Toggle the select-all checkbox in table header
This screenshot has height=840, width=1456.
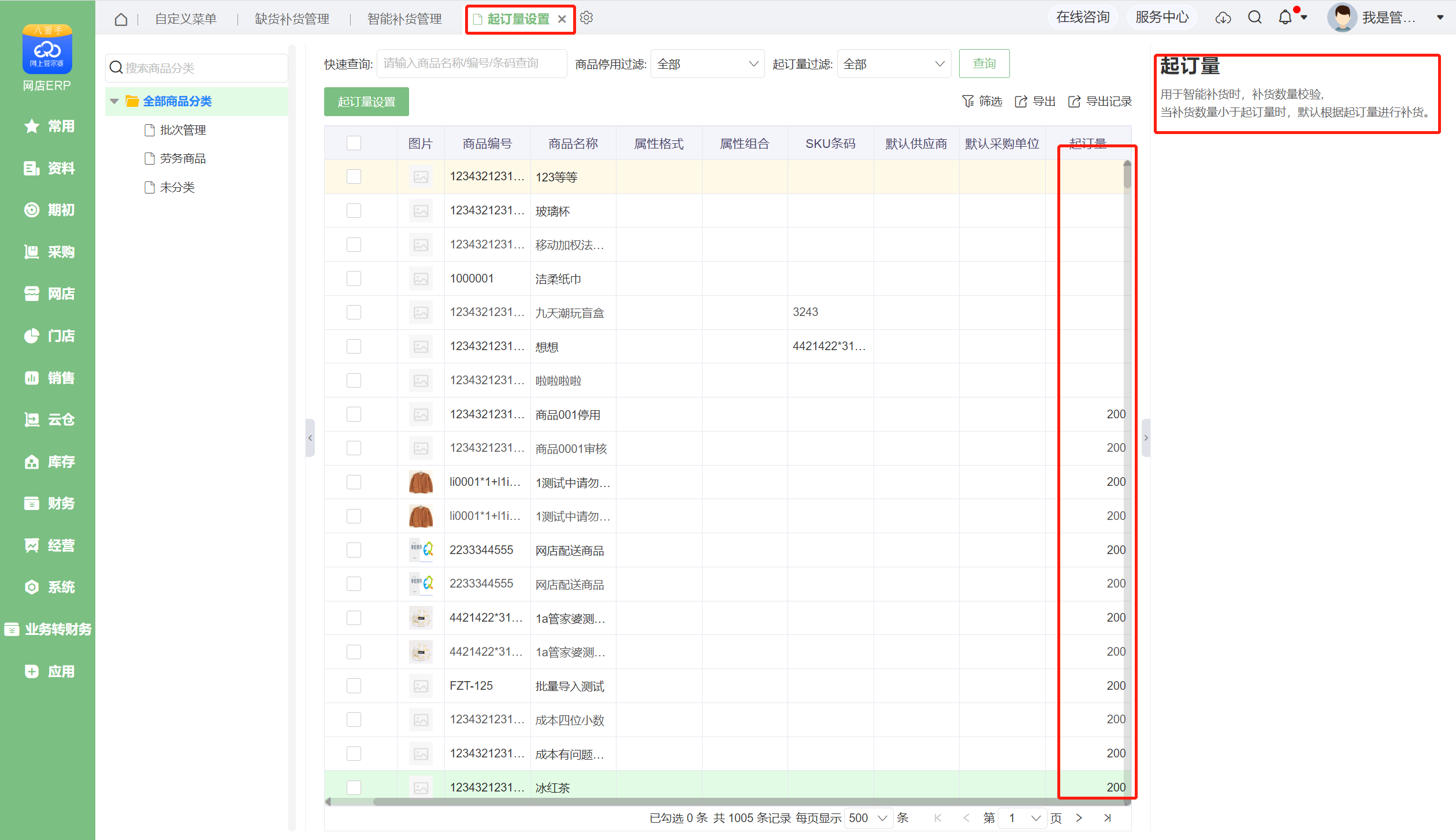coord(354,143)
